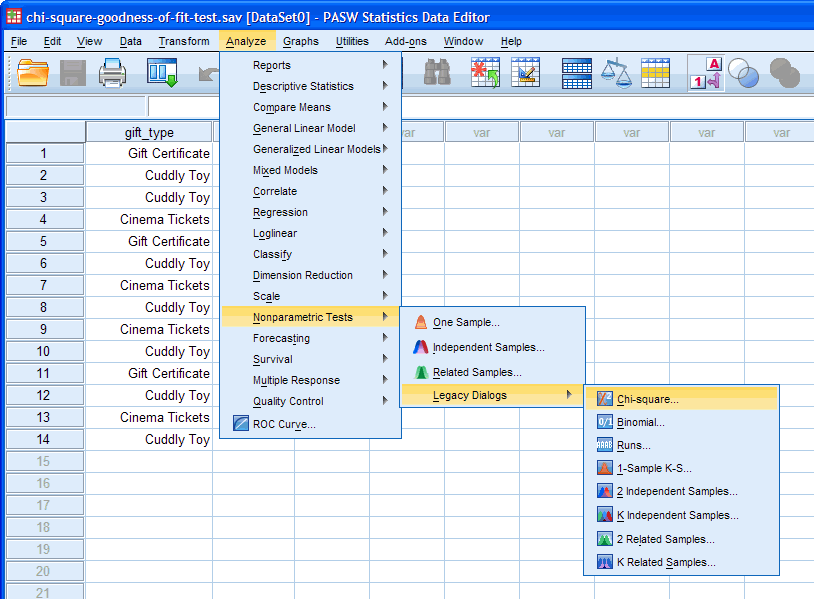Expand the General Linear Model submenu

310,128
